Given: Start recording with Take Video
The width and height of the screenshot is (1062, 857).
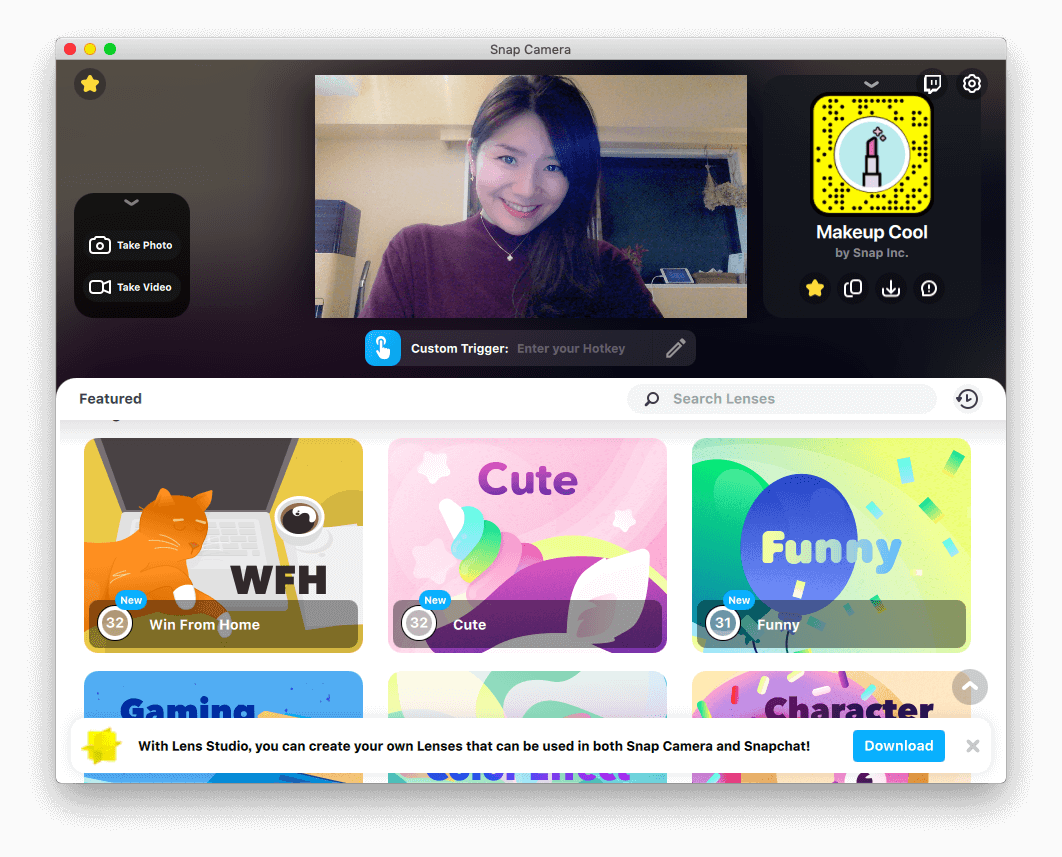Looking at the screenshot, I should tap(131, 287).
